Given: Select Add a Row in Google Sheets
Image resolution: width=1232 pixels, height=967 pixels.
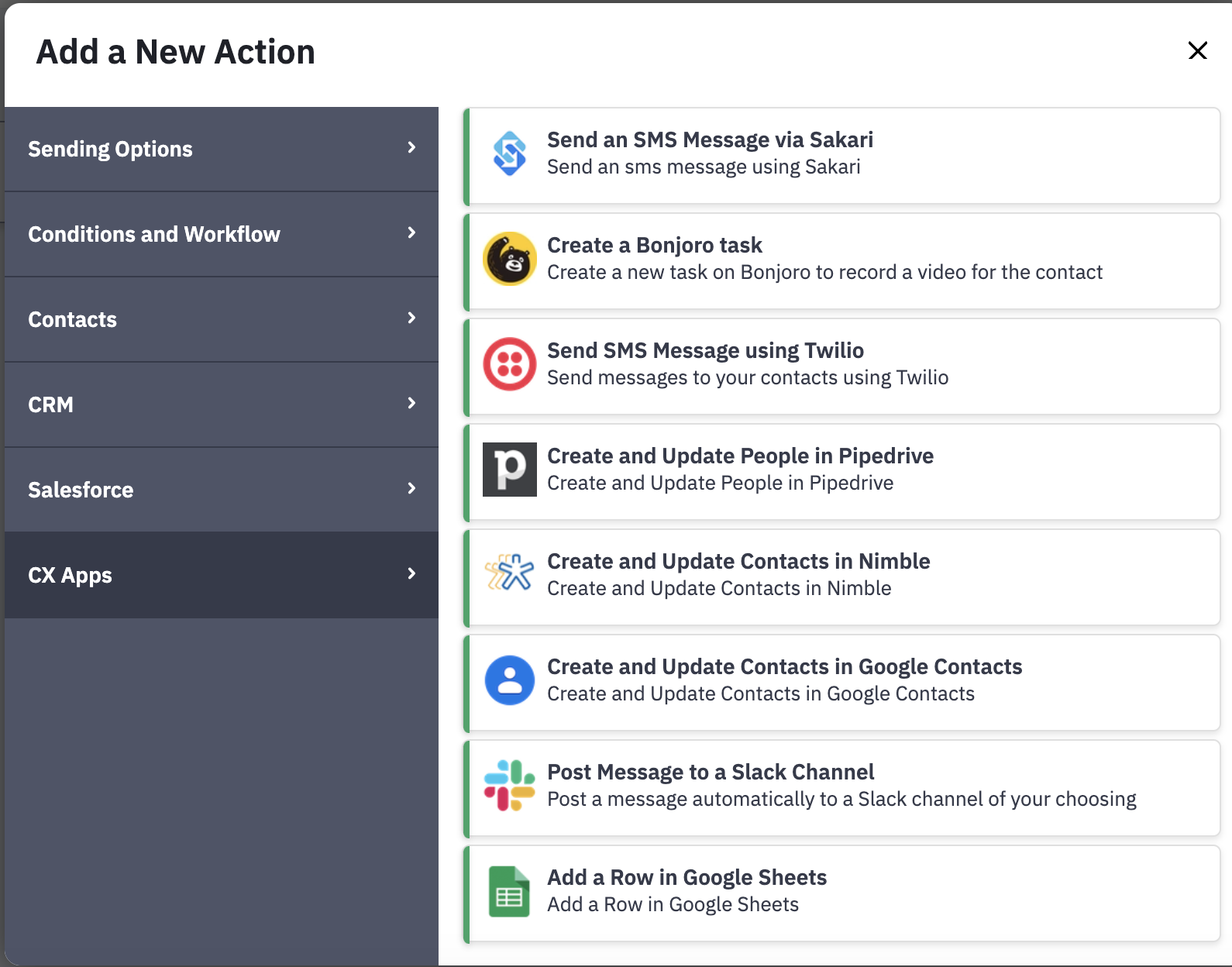Looking at the screenshot, I should [687, 878].
